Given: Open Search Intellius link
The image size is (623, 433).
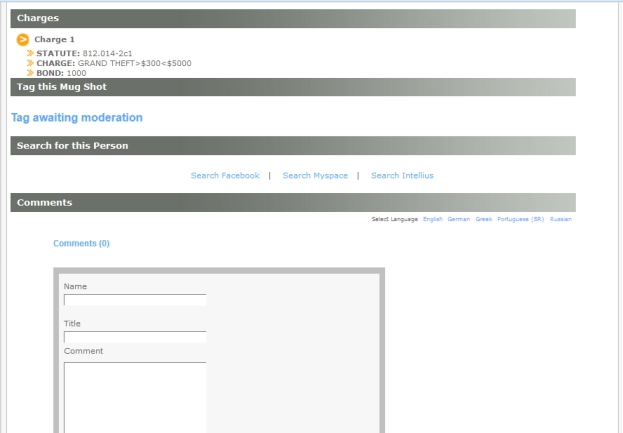Looking at the screenshot, I should point(402,176).
